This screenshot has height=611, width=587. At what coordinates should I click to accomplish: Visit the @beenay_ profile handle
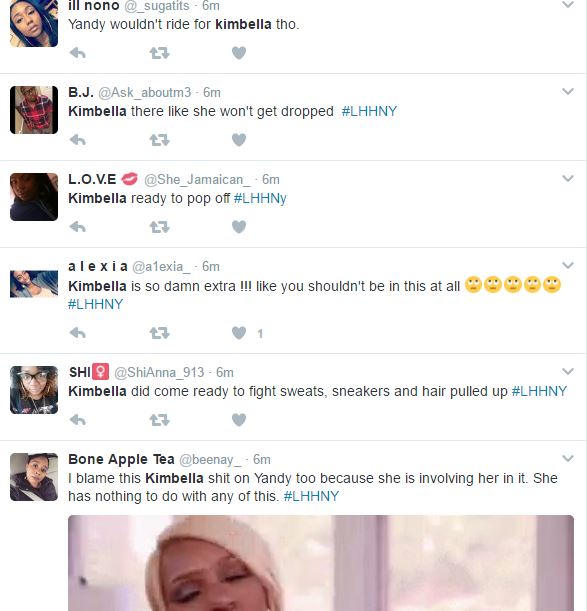click(x=210, y=460)
